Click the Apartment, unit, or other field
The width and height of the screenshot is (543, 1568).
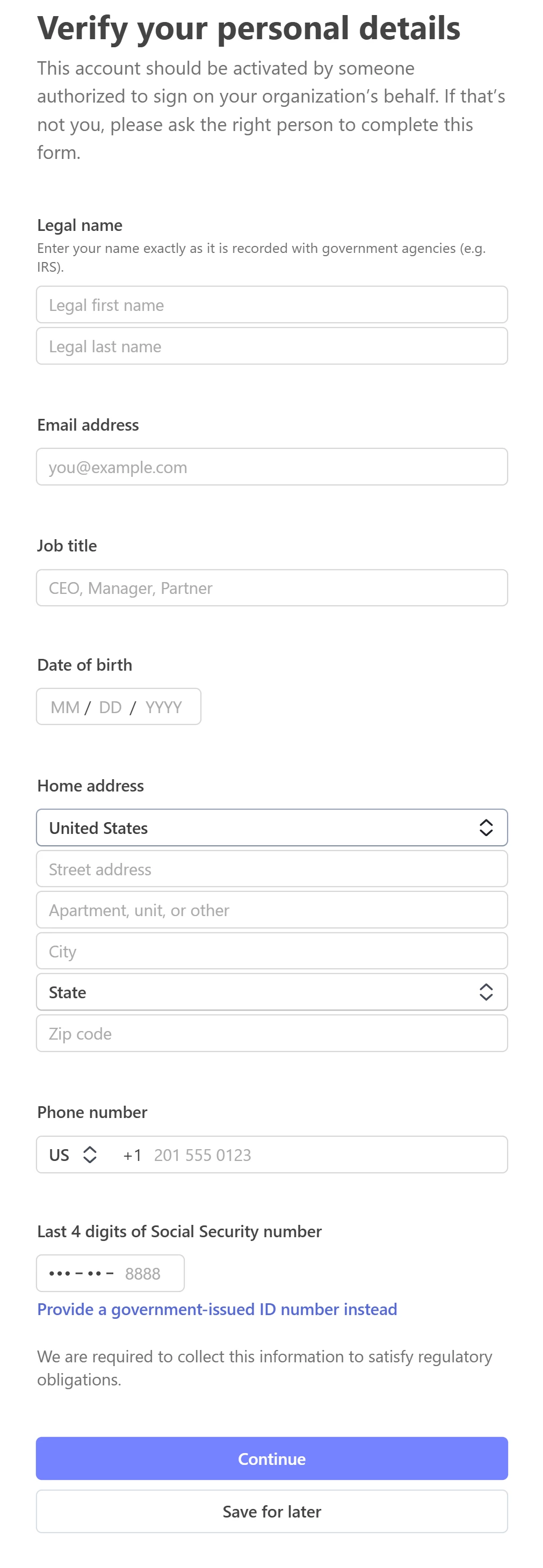(x=272, y=910)
